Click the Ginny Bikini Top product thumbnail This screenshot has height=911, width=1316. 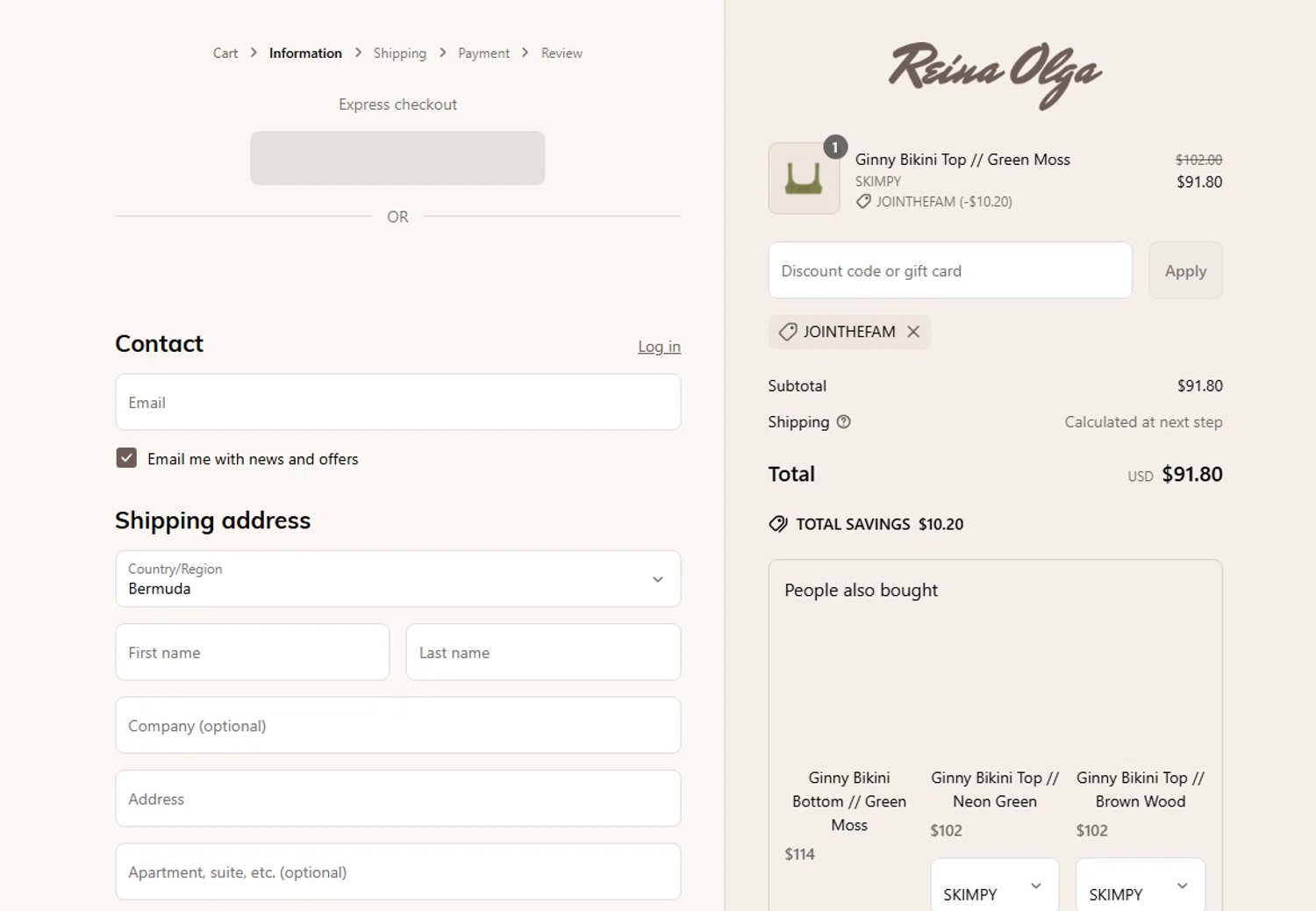point(804,178)
